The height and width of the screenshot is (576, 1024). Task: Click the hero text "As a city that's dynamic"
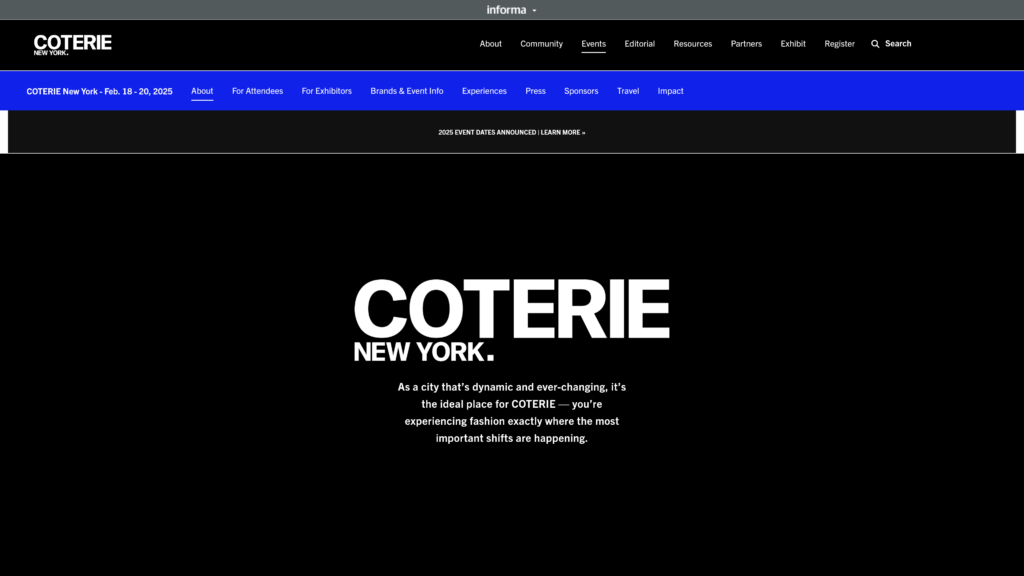[x=511, y=413]
